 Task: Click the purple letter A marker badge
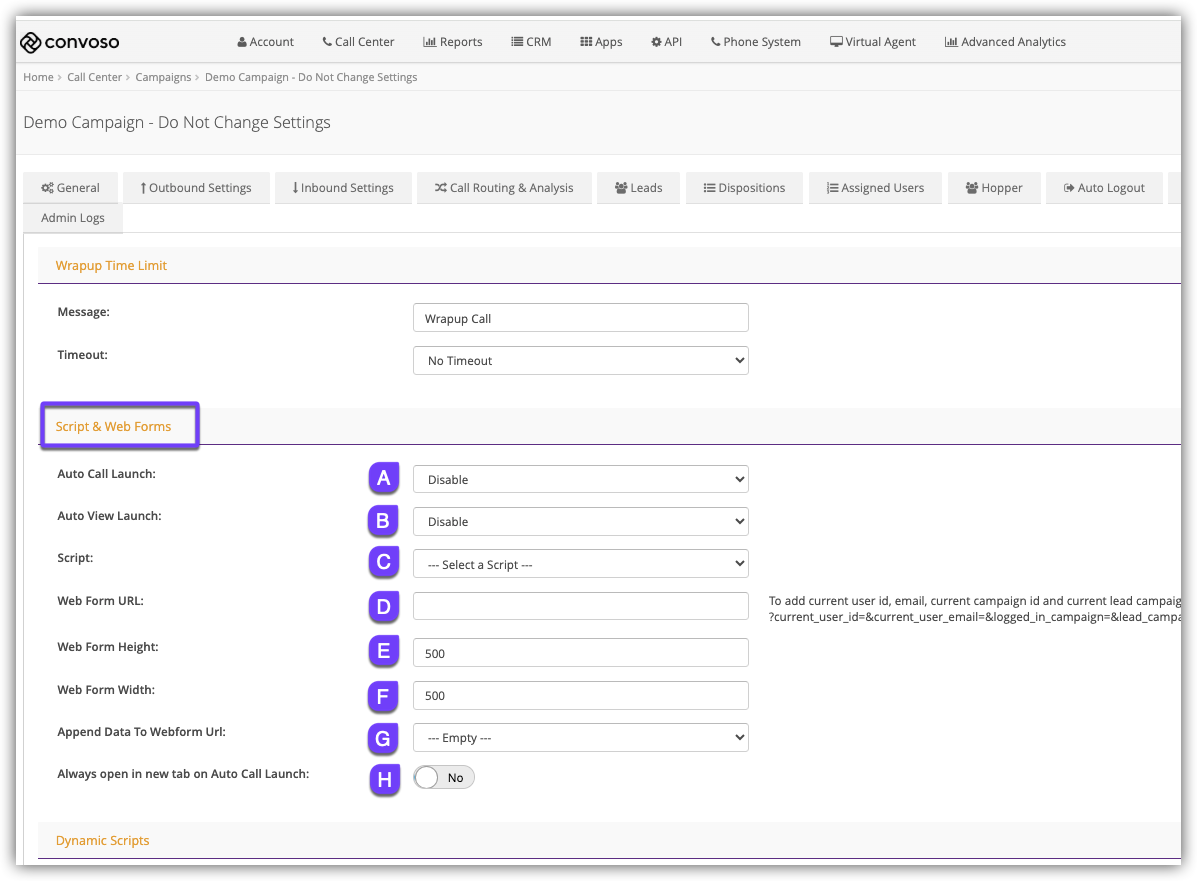(383, 479)
